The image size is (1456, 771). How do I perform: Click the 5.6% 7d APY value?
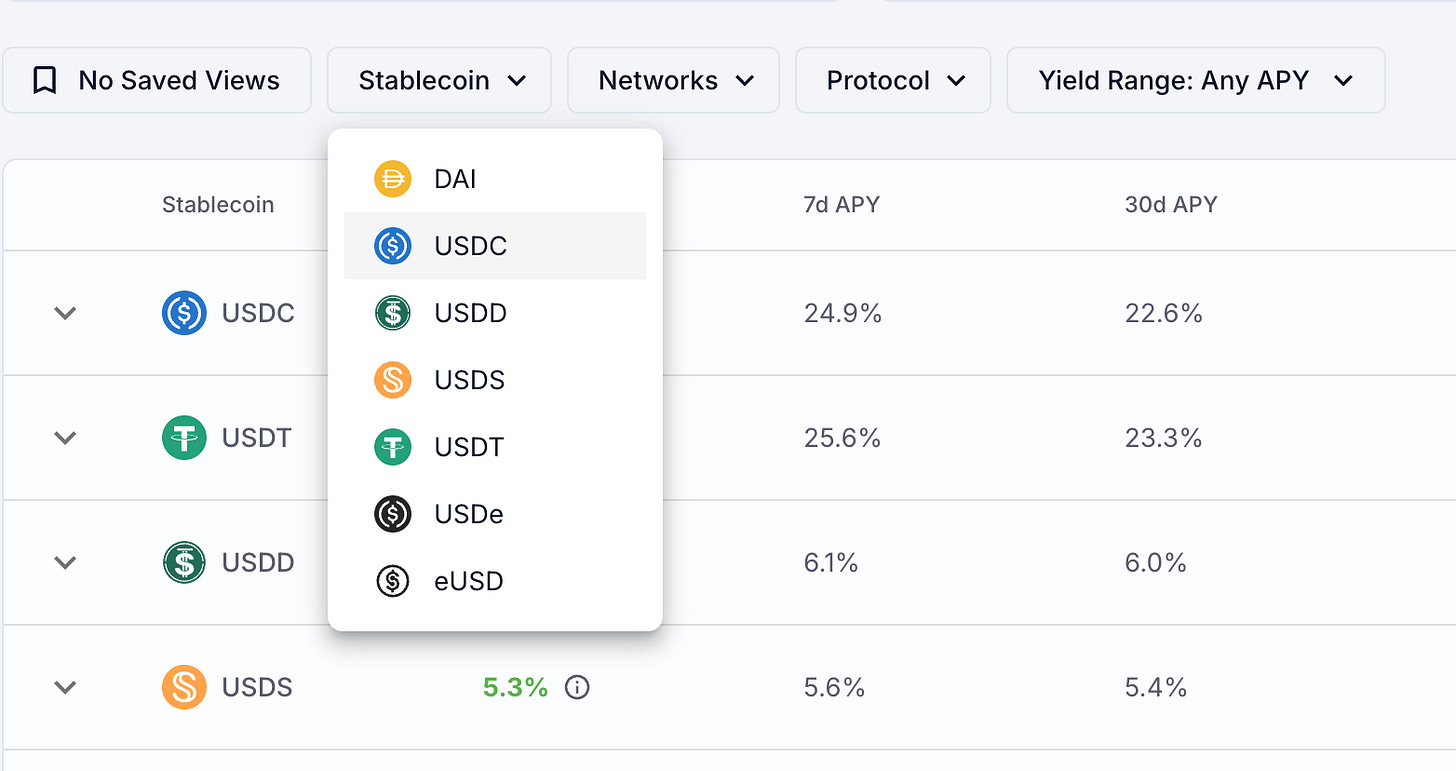point(835,687)
